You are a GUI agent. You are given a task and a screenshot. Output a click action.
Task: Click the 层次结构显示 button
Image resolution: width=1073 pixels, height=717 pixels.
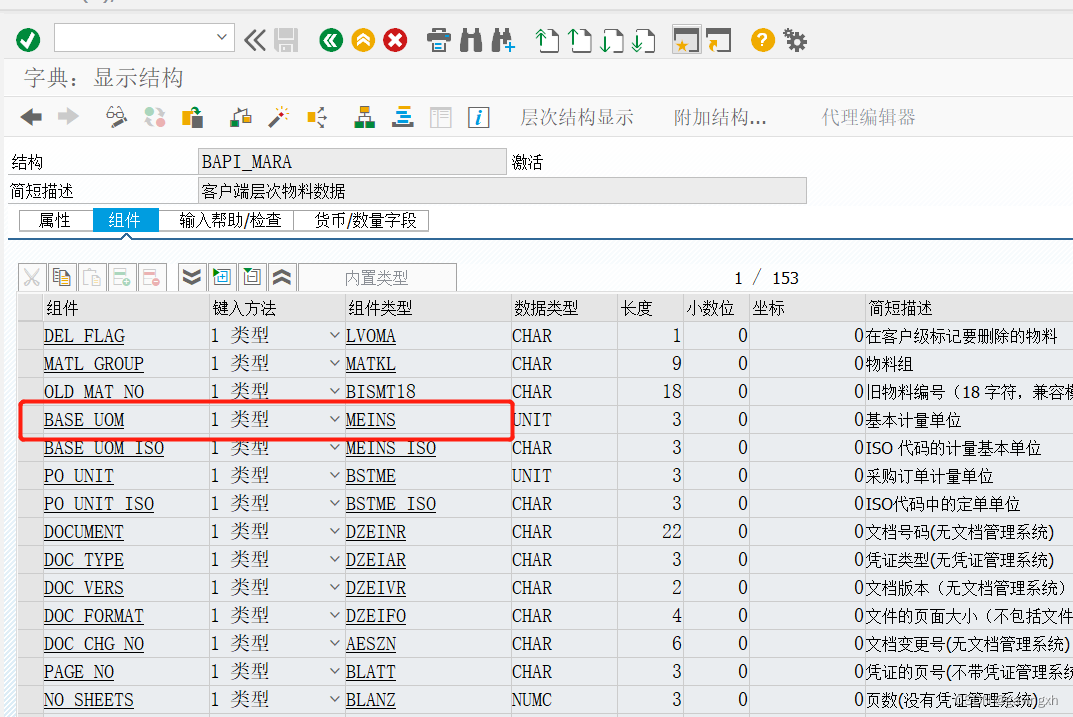point(576,118)
